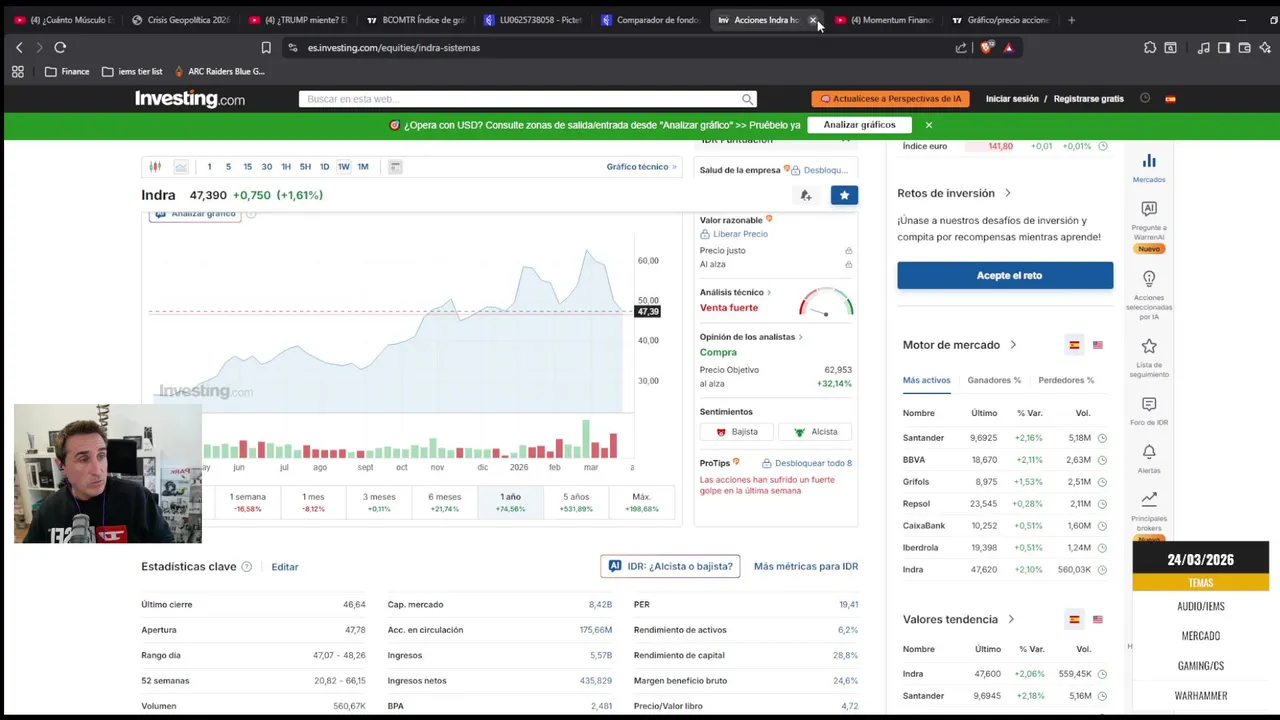Viewport: 1280px width, 720px height.
Task: Open the Brave wallet icon
Action: pyautogui.click(x=1244, y=47)
